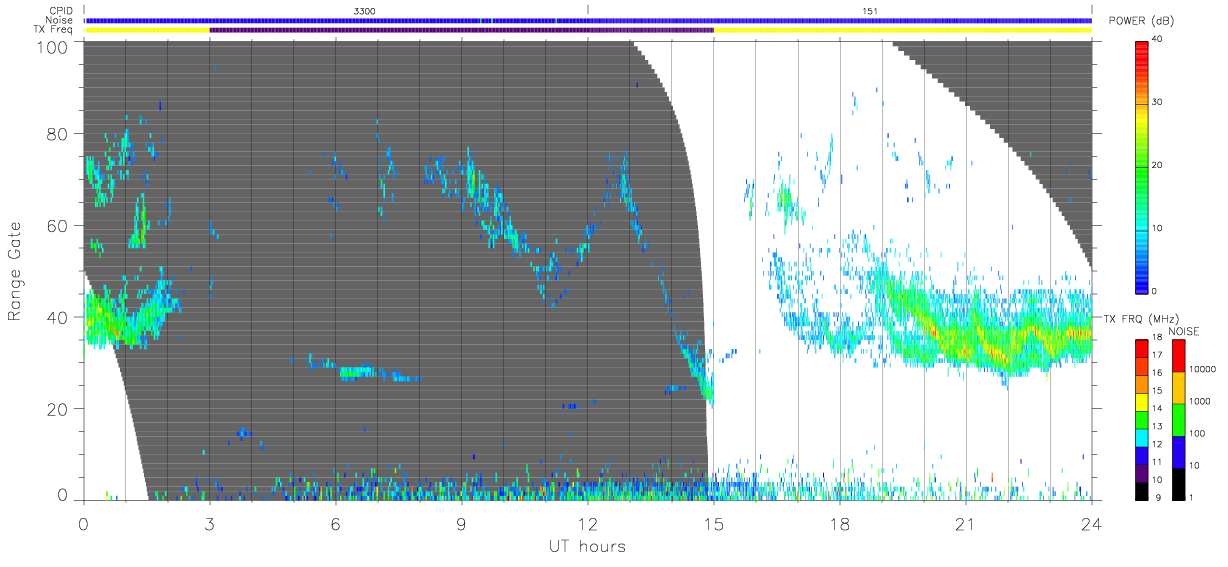Screen dimensions: 1228x567
Task: Click the "CPID" label above the plot
Action: pyautogui.click(x=61, y=10)
